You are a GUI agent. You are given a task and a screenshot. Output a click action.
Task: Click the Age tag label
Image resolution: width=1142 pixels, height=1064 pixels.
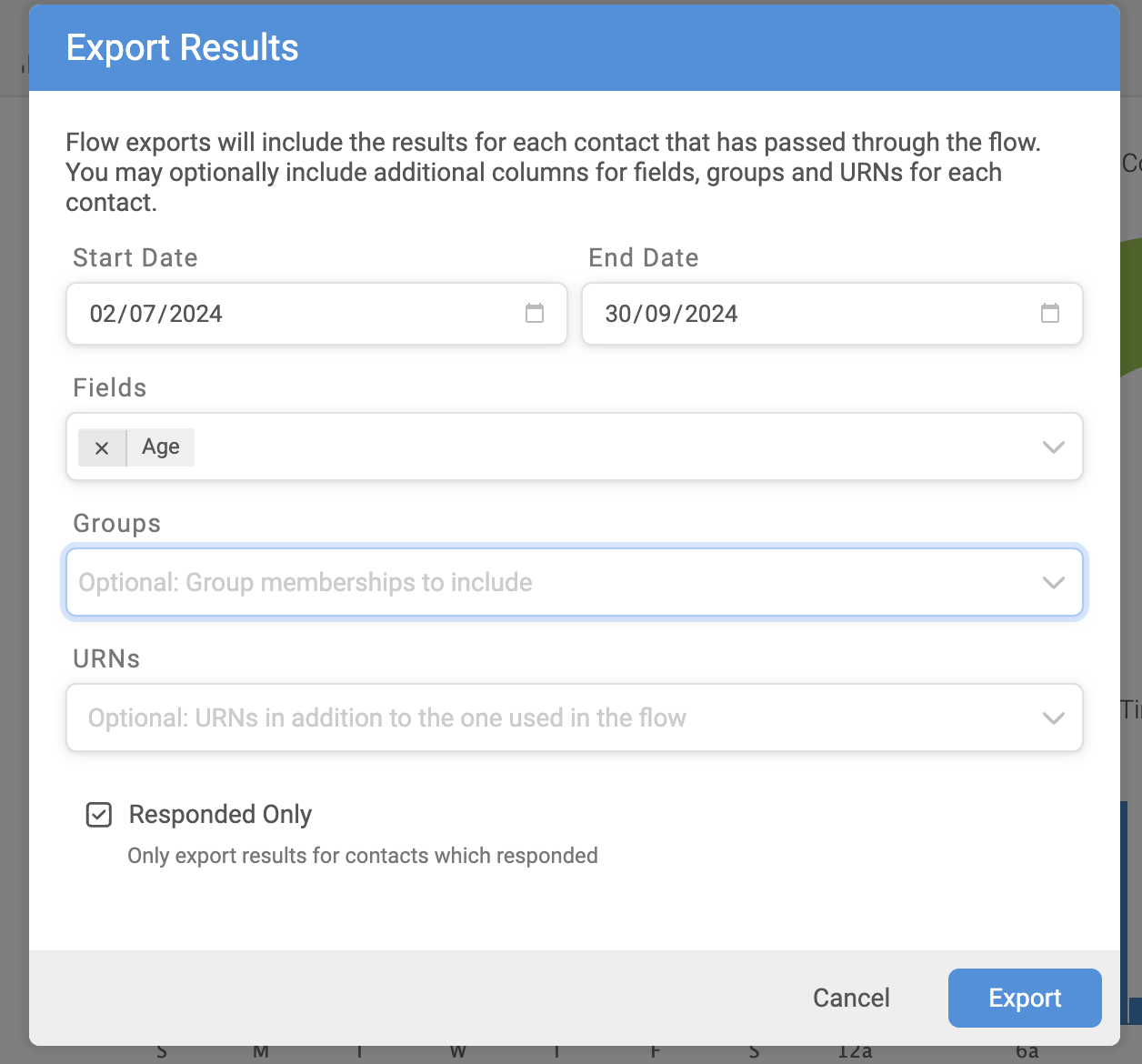click(x=161, y=447)
